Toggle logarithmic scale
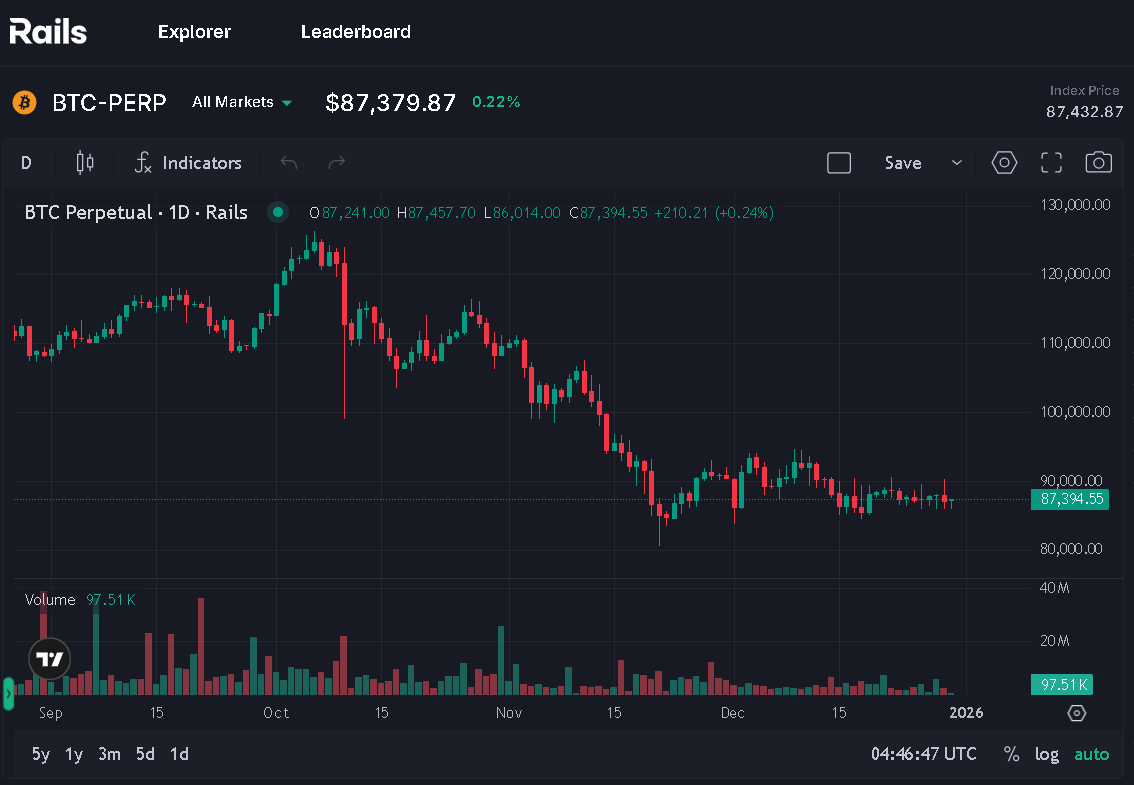The height and width of the screenshot is (785, 1134). click(x=1046, y=755)
